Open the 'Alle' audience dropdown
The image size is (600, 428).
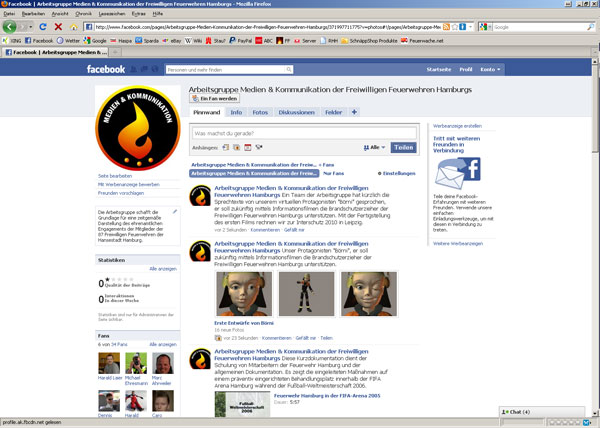[373, 147]
